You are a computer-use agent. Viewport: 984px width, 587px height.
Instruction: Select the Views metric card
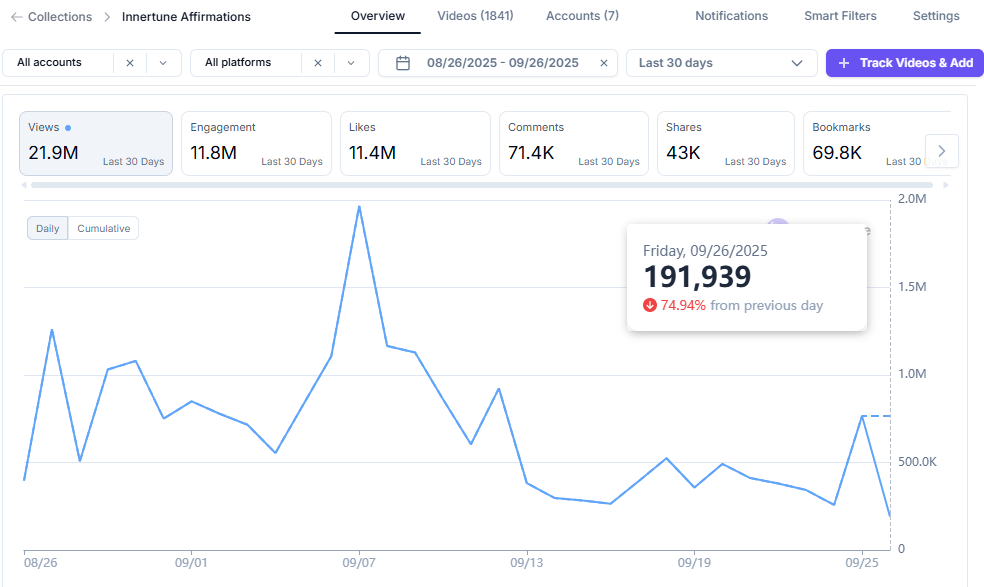click(x=96, y=143)
